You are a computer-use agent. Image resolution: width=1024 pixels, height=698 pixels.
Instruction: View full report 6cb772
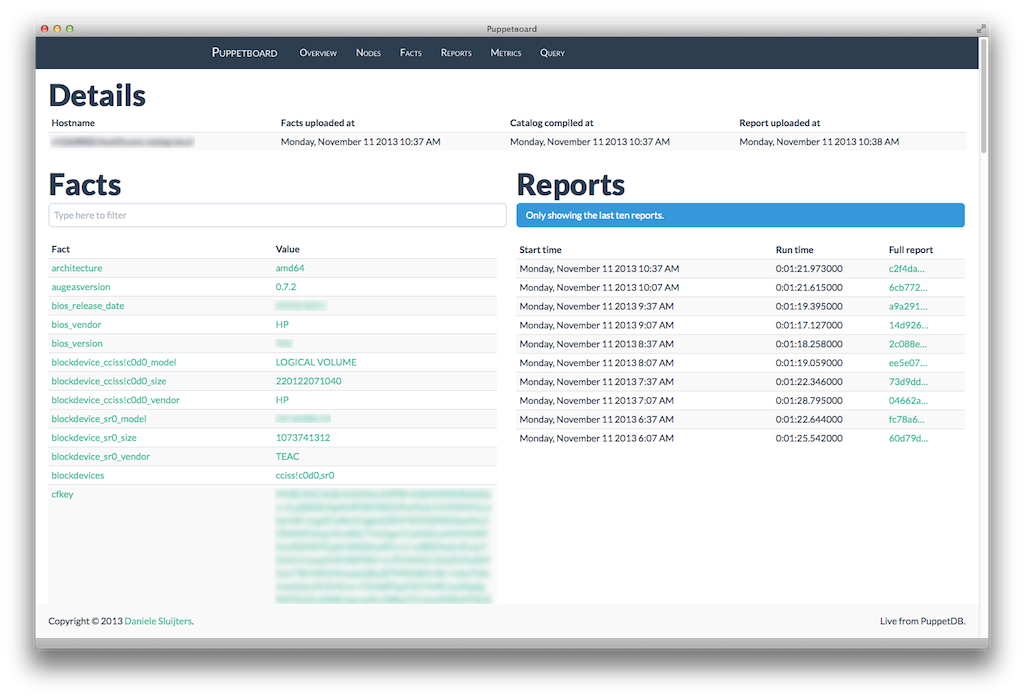906,287
